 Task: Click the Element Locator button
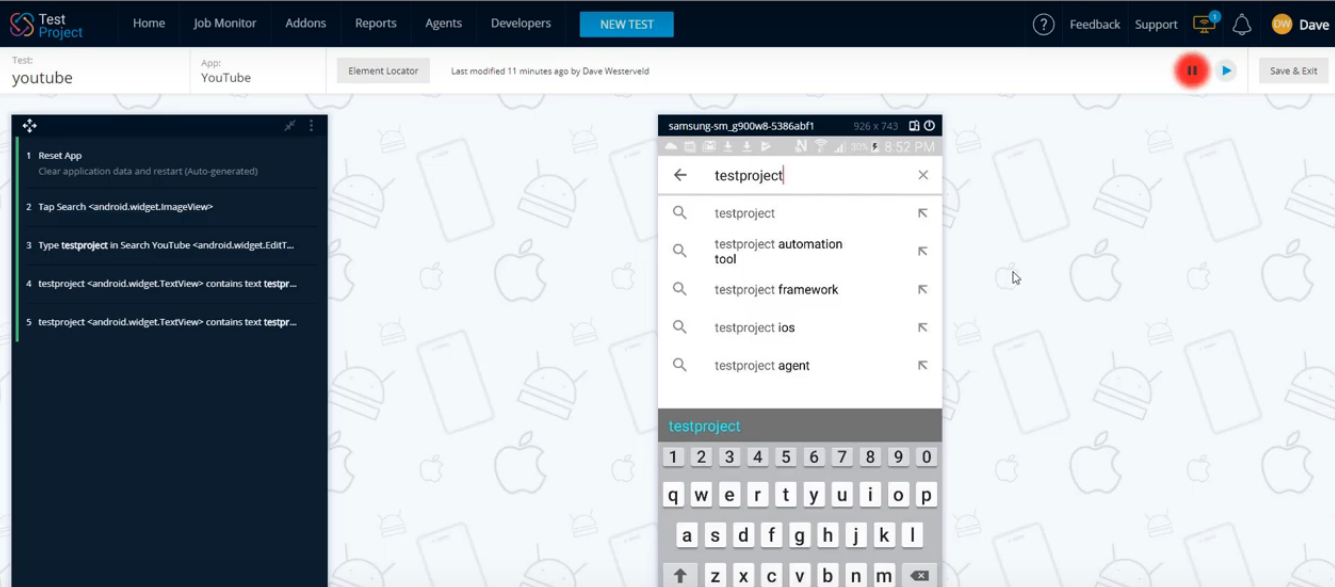coord(383,71)
